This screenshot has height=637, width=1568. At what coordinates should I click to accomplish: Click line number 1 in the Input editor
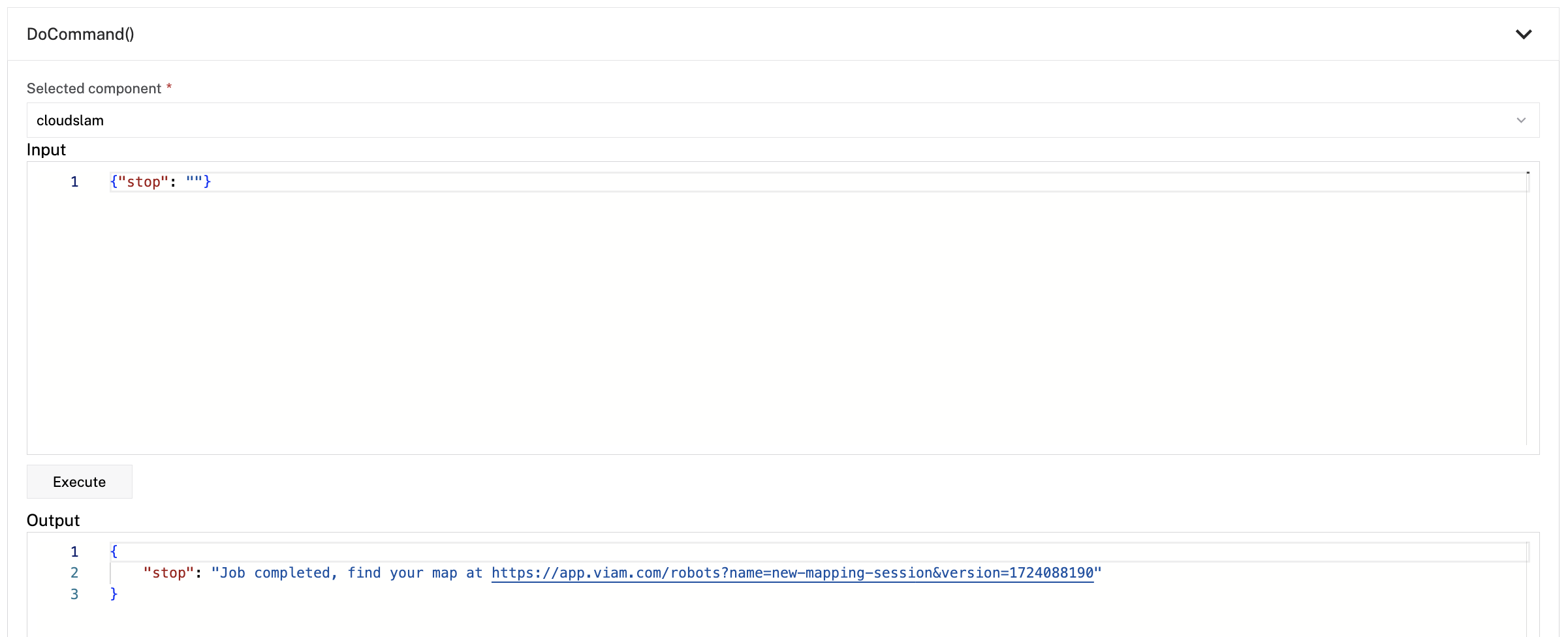(74, 181)
